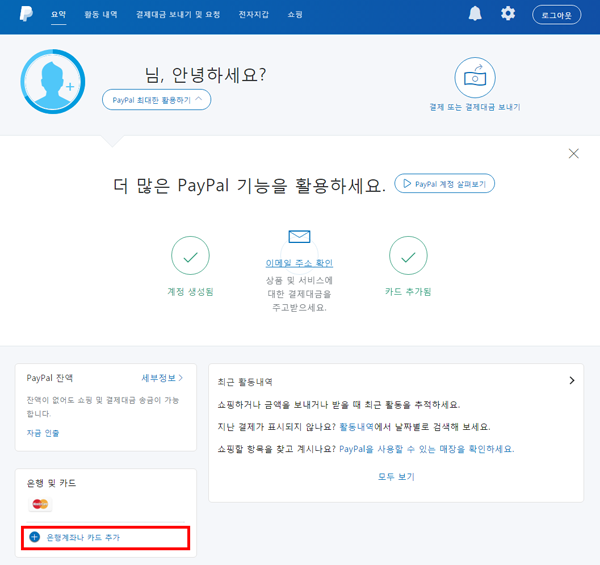This screenshot has height=565, width=600.
Task: Close the PayPal features panel
Action: coord(573,154)
